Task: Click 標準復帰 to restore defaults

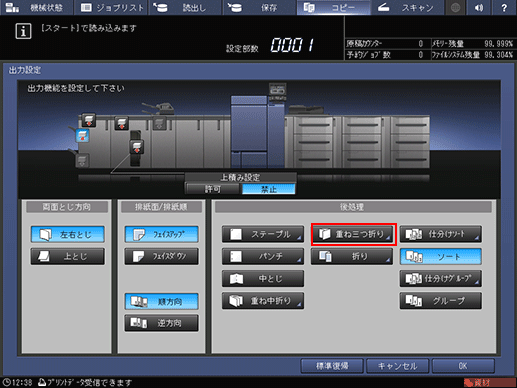Action: (332, 366)
